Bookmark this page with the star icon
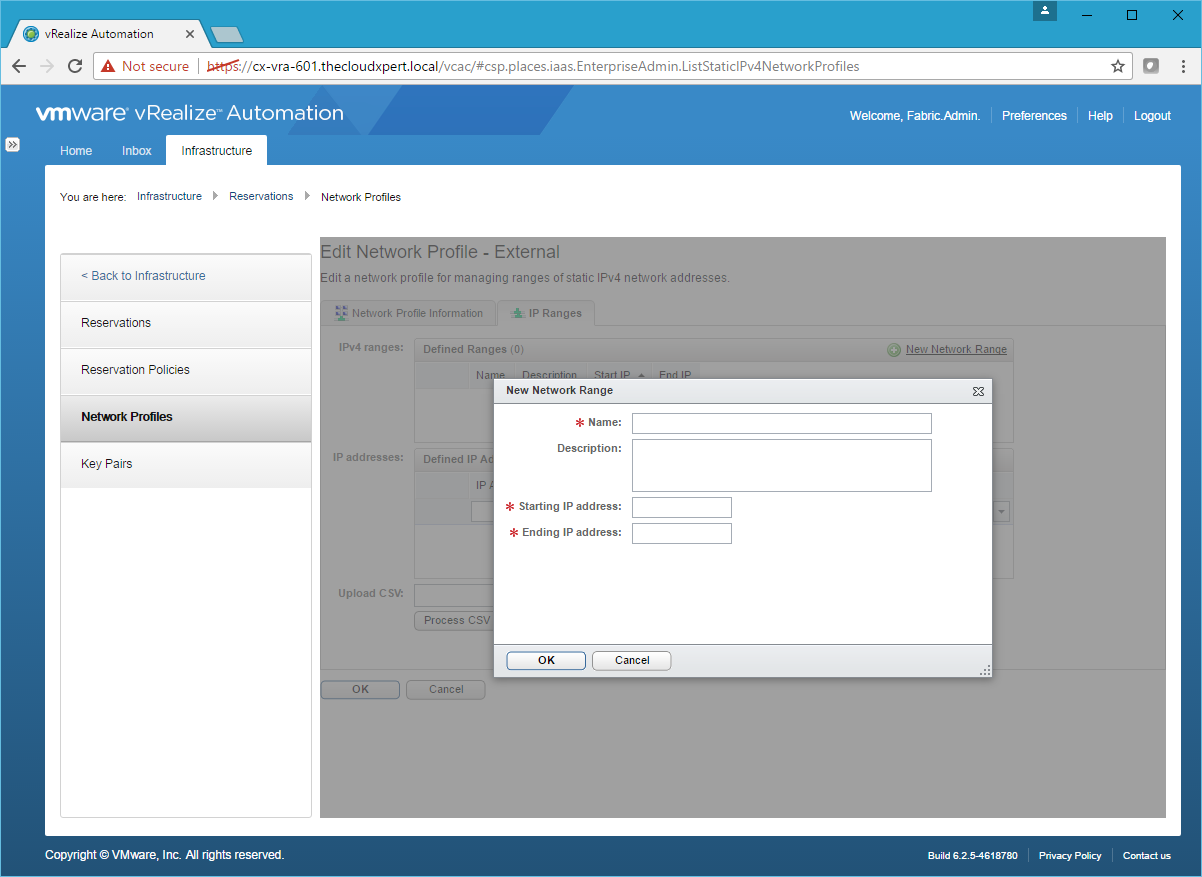This screenshot has height=877, width=1202. pos(1117,67)
